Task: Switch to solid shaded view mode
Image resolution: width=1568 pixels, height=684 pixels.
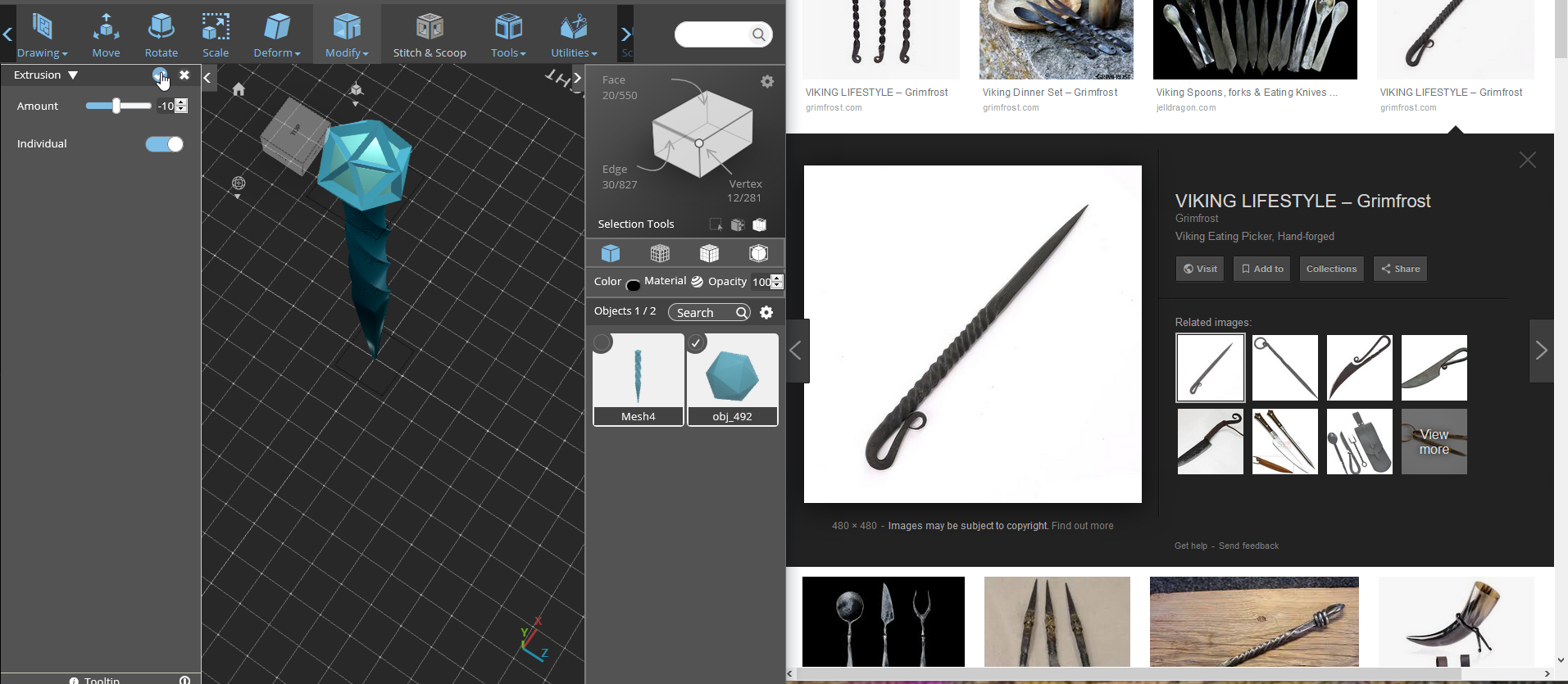Action: pyautogui.click(x=611, y=253)
